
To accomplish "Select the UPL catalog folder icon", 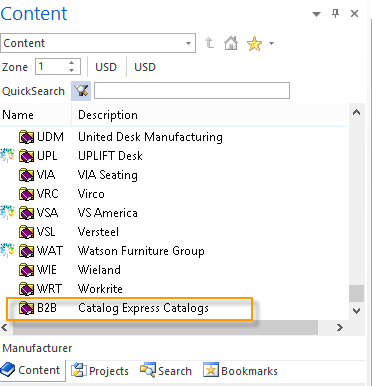I will click(26, 156).
